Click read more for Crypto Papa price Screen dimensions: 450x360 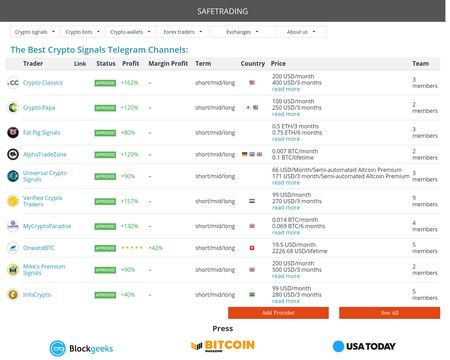286,114
